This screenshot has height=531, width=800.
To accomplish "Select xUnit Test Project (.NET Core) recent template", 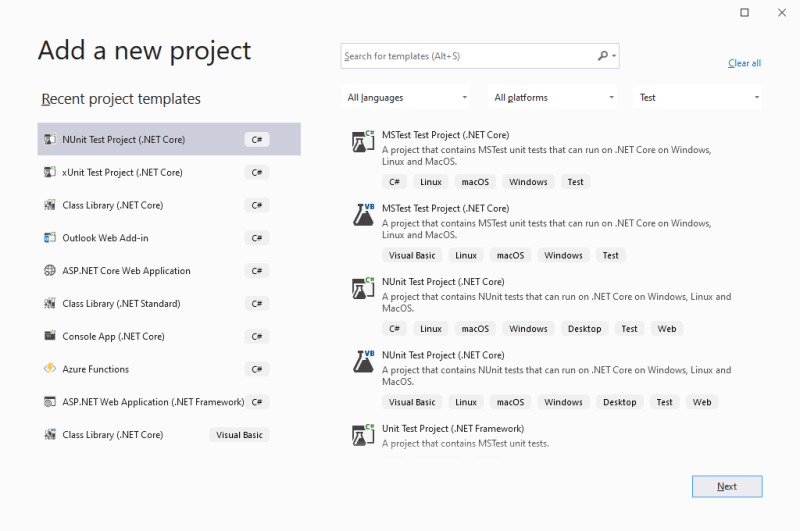I will pyautogui.click(x=169, y=172).
